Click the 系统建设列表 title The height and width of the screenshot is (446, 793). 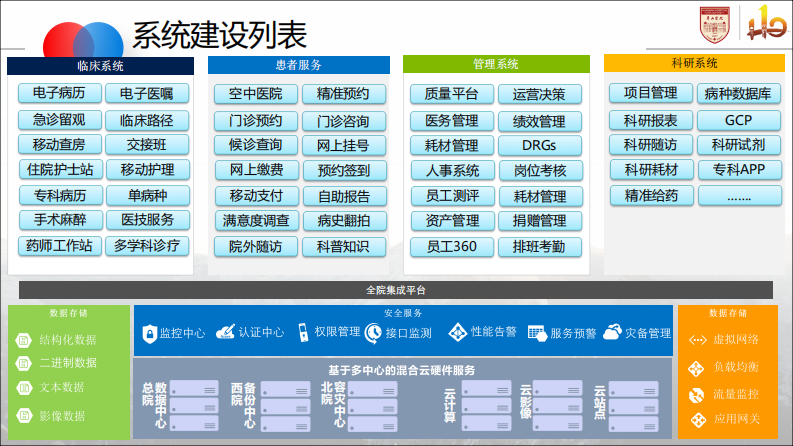click(x=219, y=35)
